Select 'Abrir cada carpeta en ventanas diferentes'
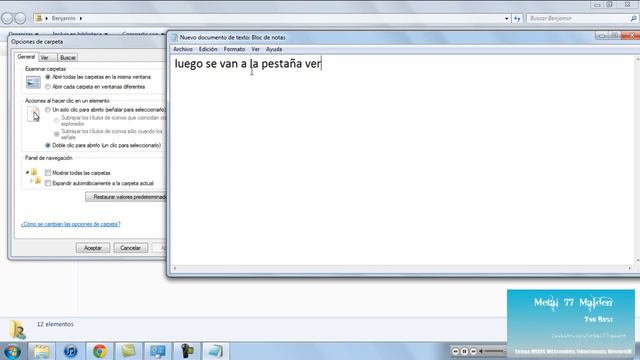This screenshot has width=640, height=360. point(48,87)
